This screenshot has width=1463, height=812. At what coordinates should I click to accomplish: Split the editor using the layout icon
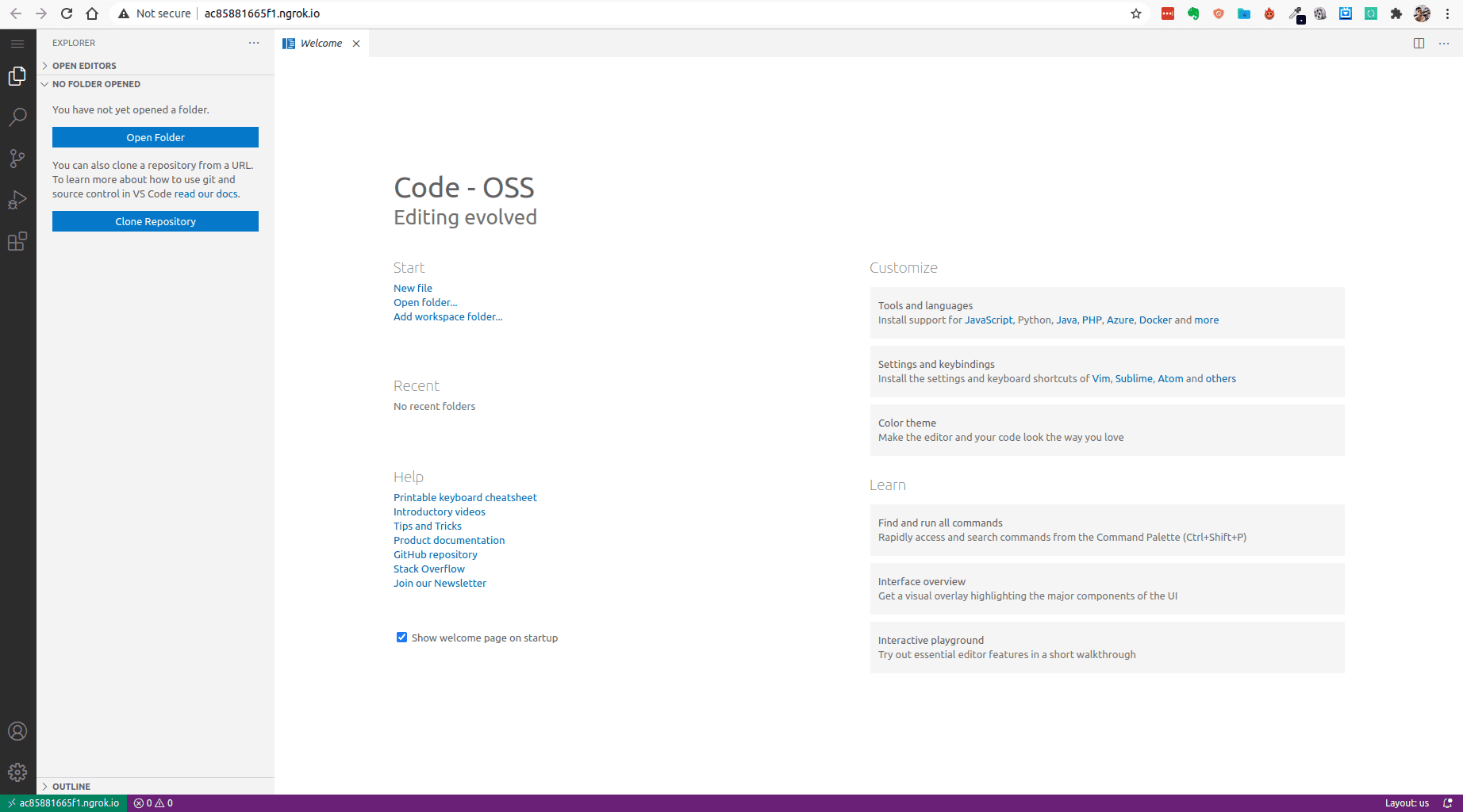point(1419,44)
